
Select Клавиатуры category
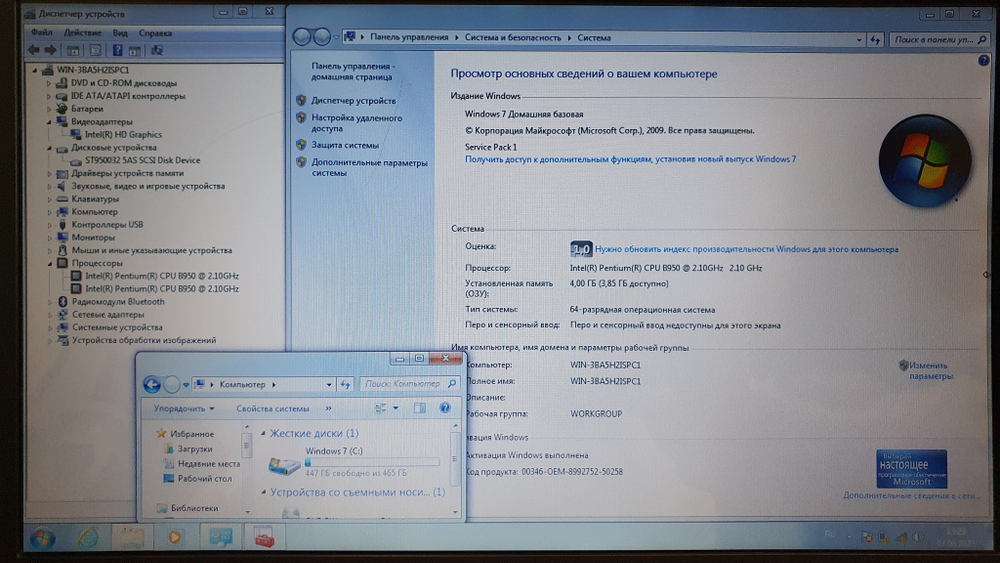(95, 199)
